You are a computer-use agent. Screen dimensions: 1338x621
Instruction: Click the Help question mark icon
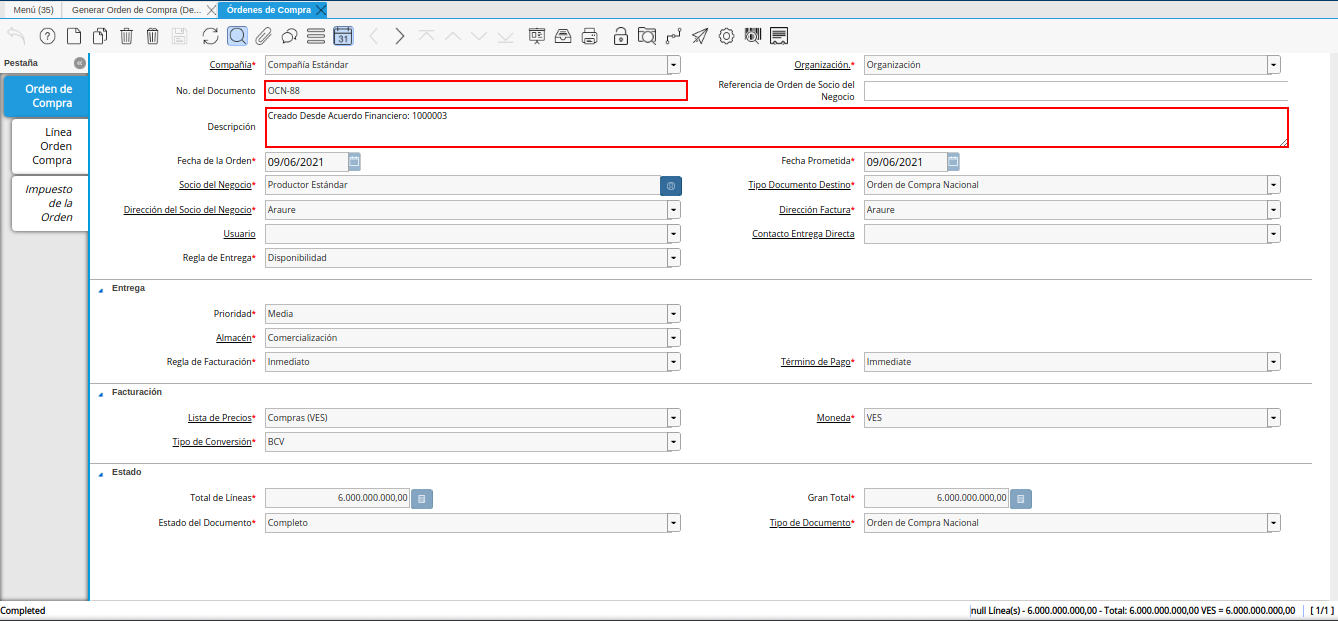(x=47, y=36)
